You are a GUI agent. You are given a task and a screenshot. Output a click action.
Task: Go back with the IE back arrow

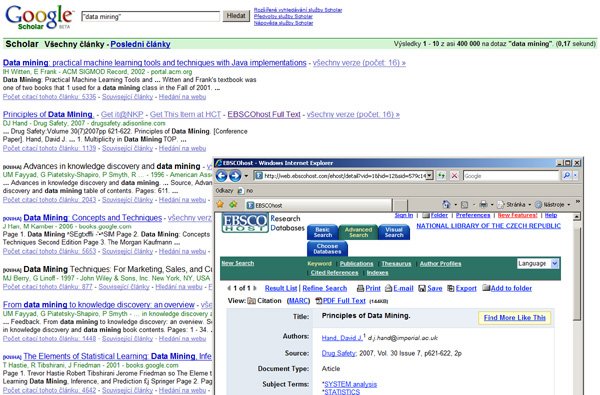pos(222,176)
